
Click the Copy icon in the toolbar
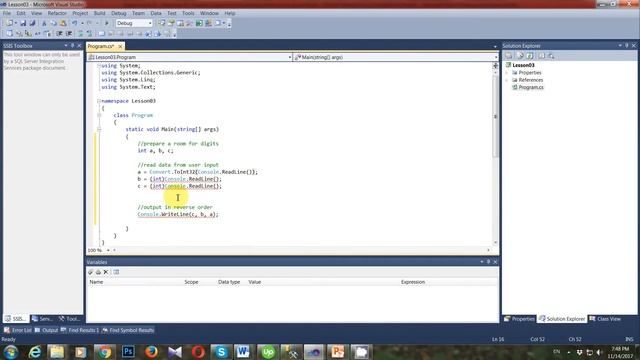click(53, 23)
